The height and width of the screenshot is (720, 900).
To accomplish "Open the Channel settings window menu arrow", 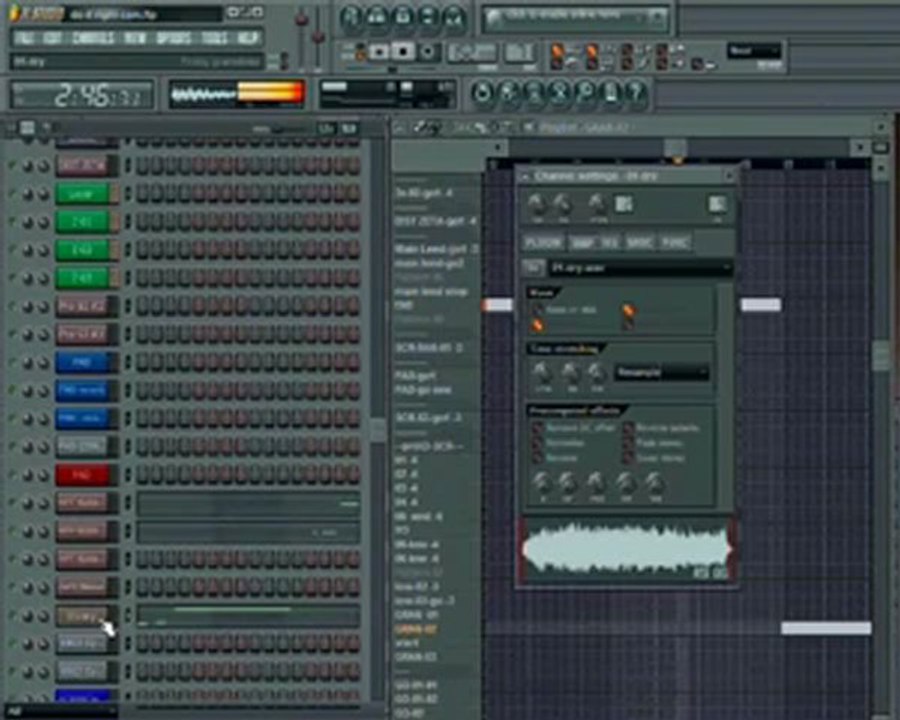I will pos(524,177).
